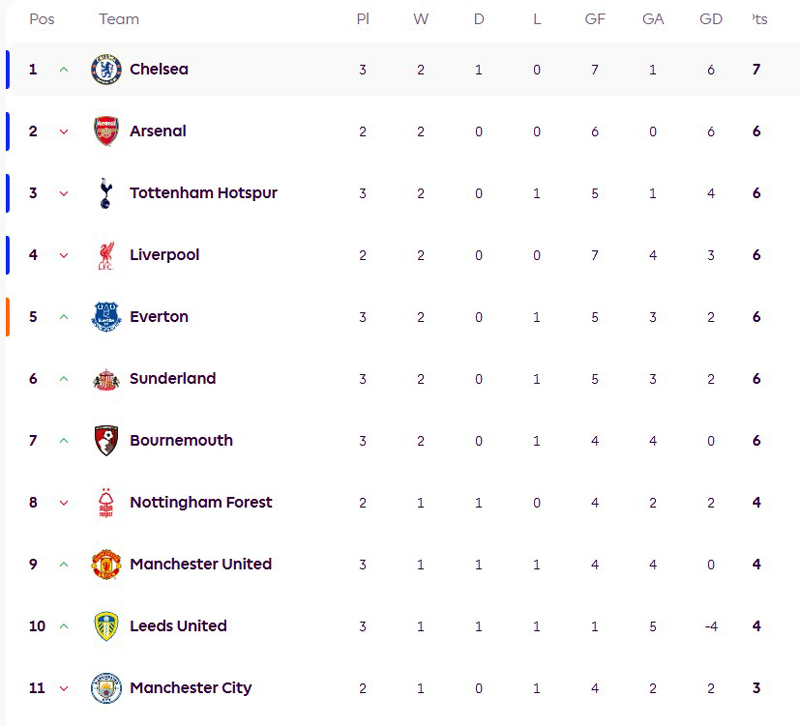Click the Manchester United crest icon

pos(106,565)
